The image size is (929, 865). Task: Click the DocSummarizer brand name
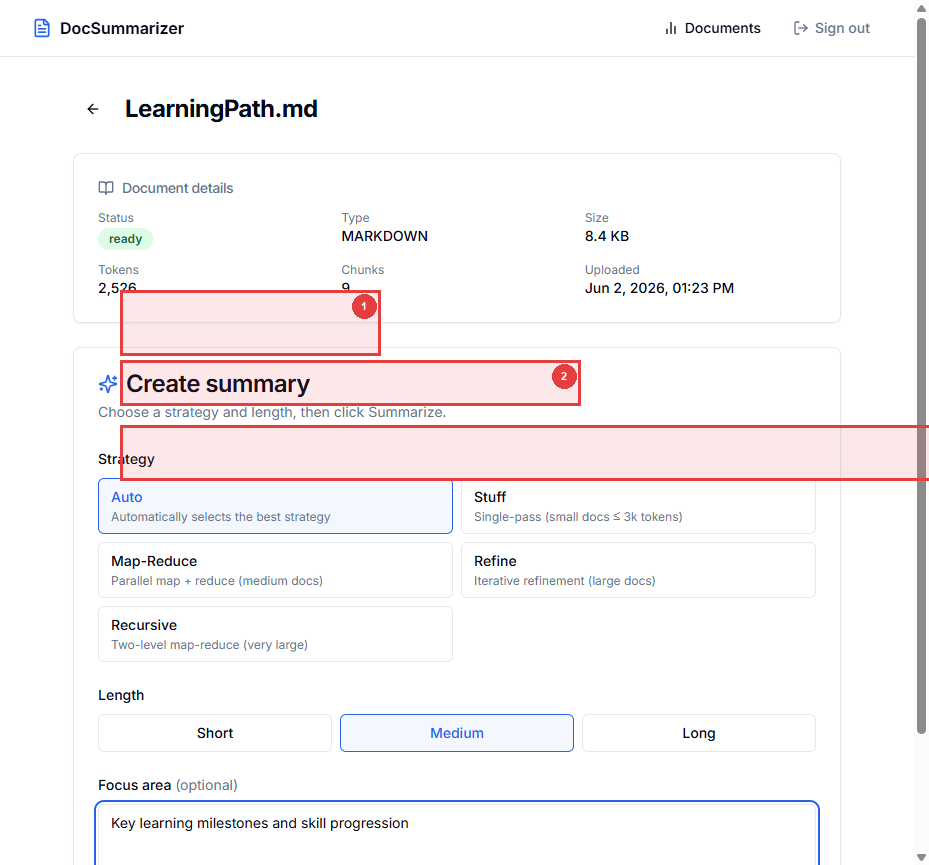point(122,28)
